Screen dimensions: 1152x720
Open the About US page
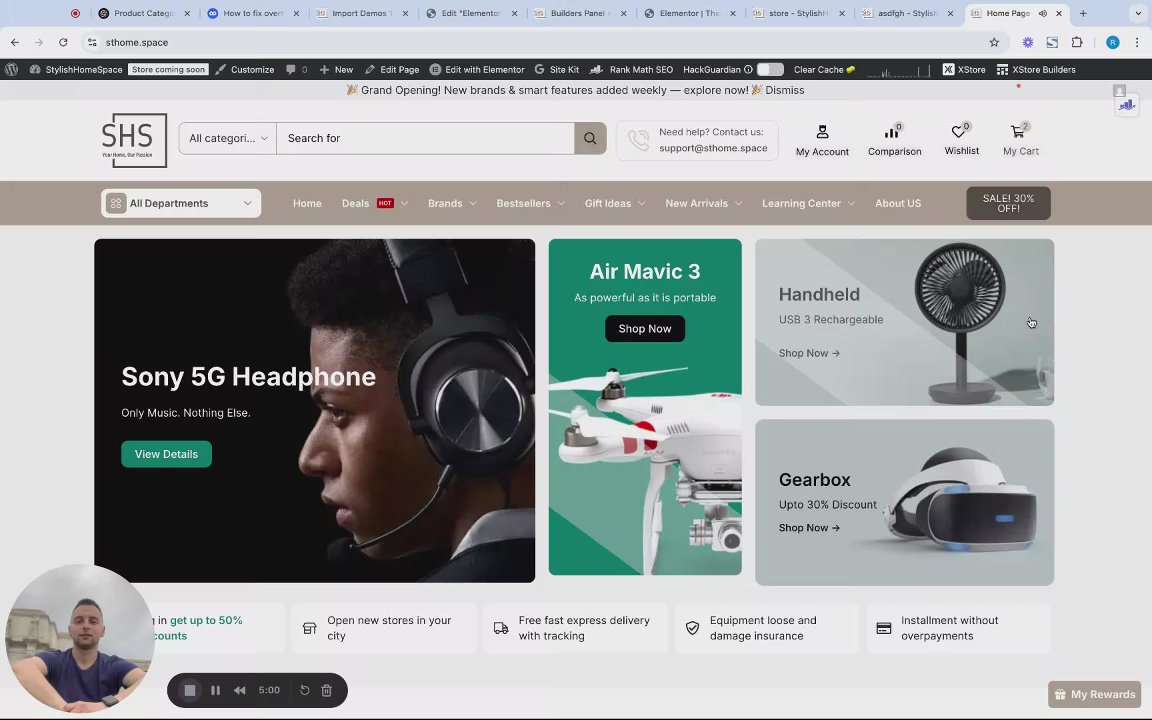click(898, 204)
